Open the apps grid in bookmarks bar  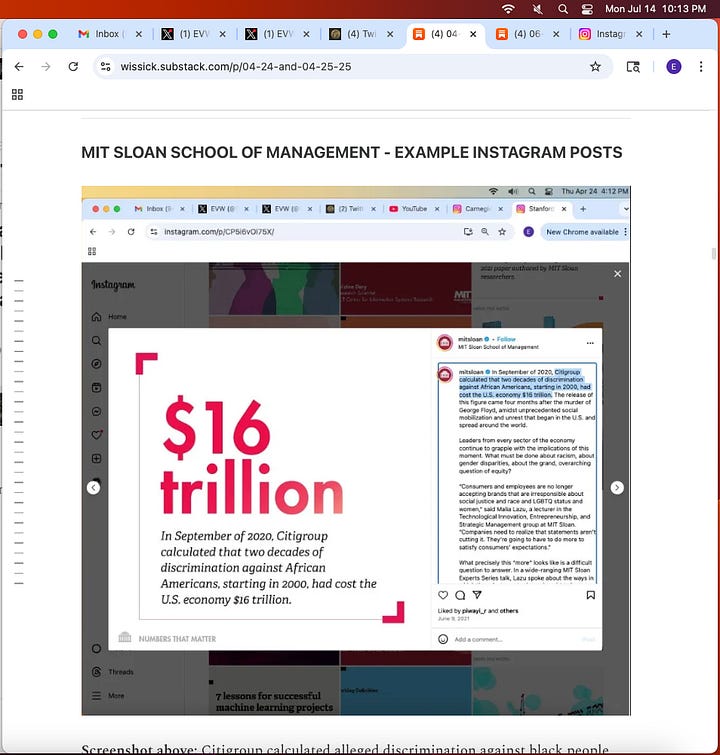[x=17, y=94]
